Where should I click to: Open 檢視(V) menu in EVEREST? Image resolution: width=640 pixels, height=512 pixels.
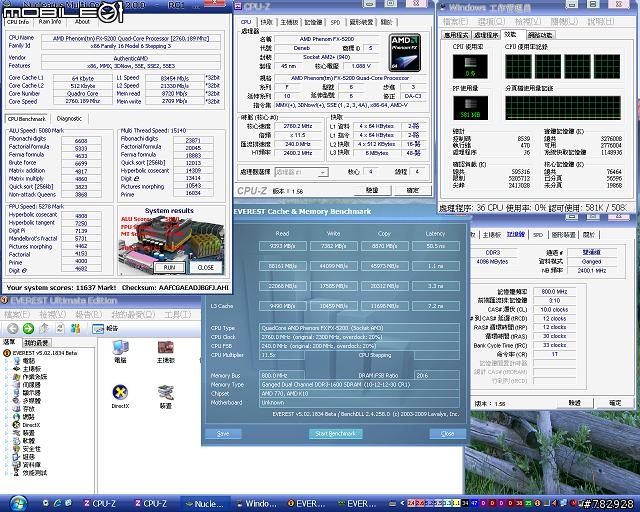click(x=52, y=315)
